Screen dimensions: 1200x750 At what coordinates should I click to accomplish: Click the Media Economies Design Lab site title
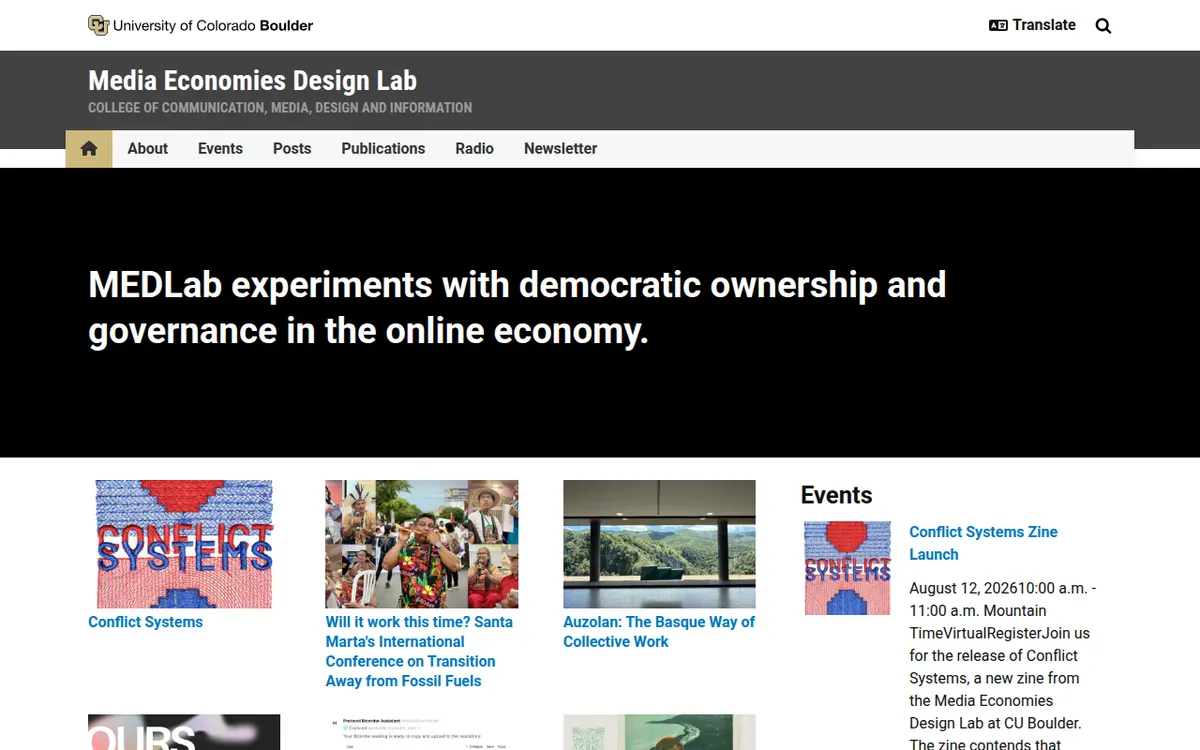tap(252, 81)
